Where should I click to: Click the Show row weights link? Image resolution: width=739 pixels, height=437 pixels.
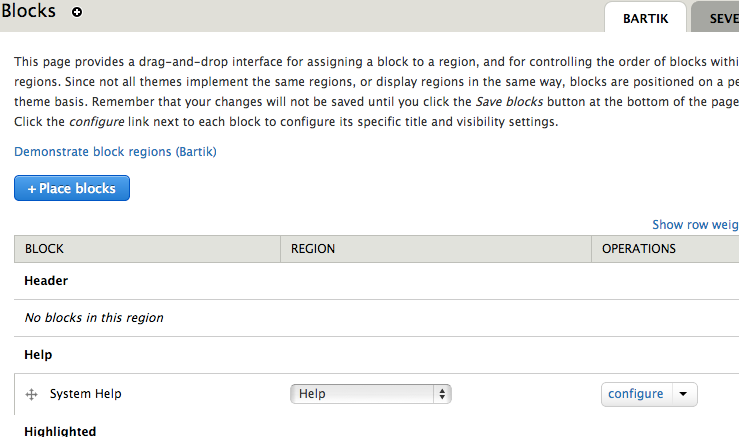coord(695,225)
